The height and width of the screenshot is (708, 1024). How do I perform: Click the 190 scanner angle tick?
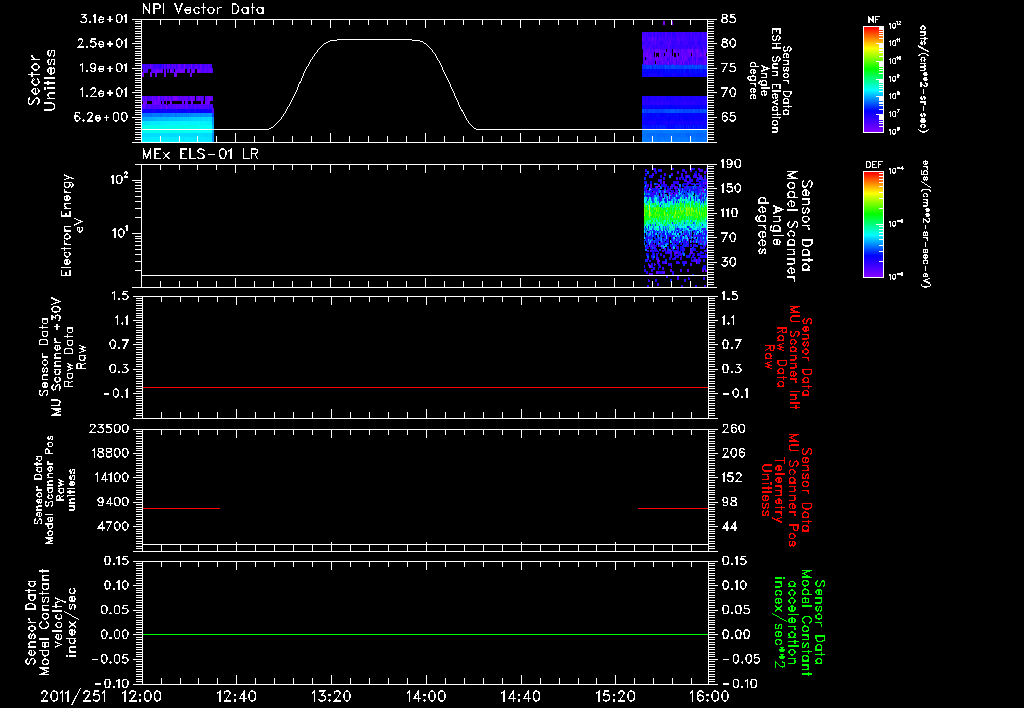pos(731,164)
